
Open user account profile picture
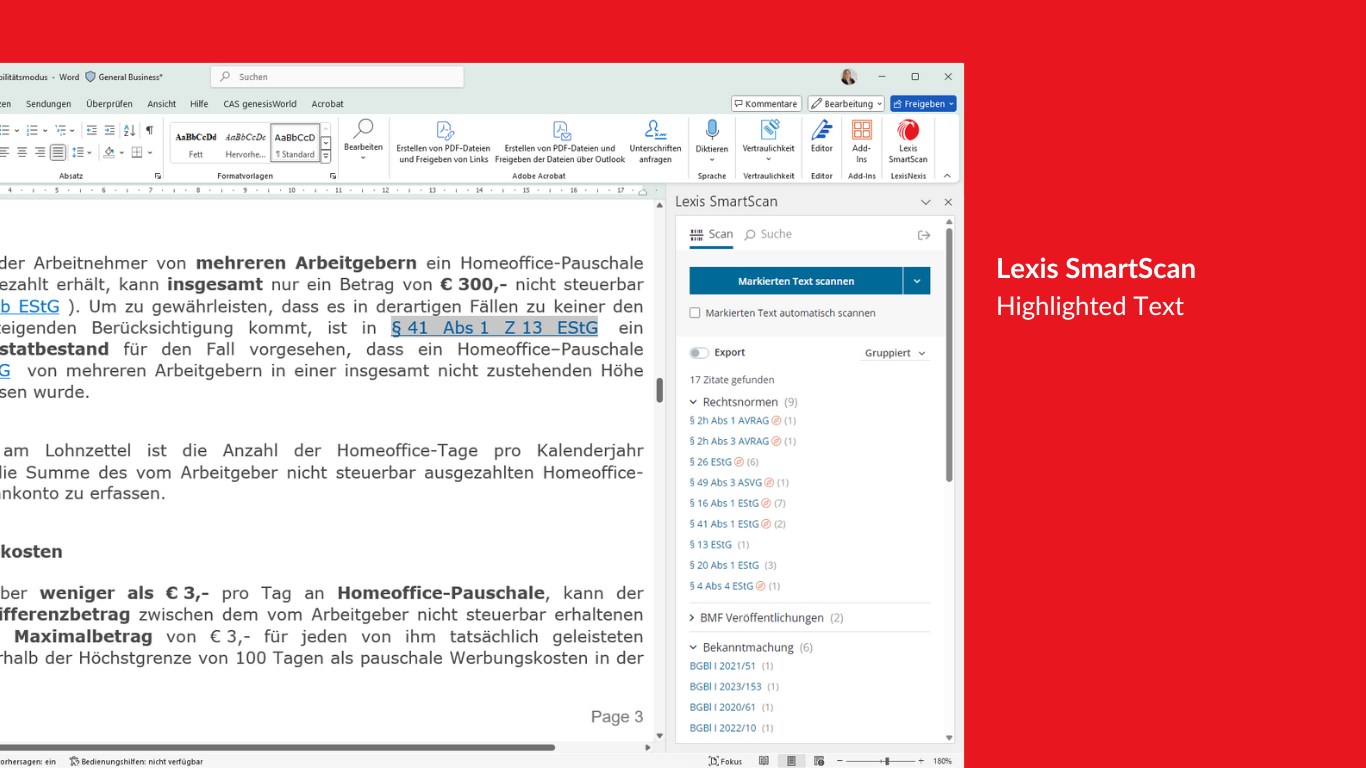click(849, 77)
